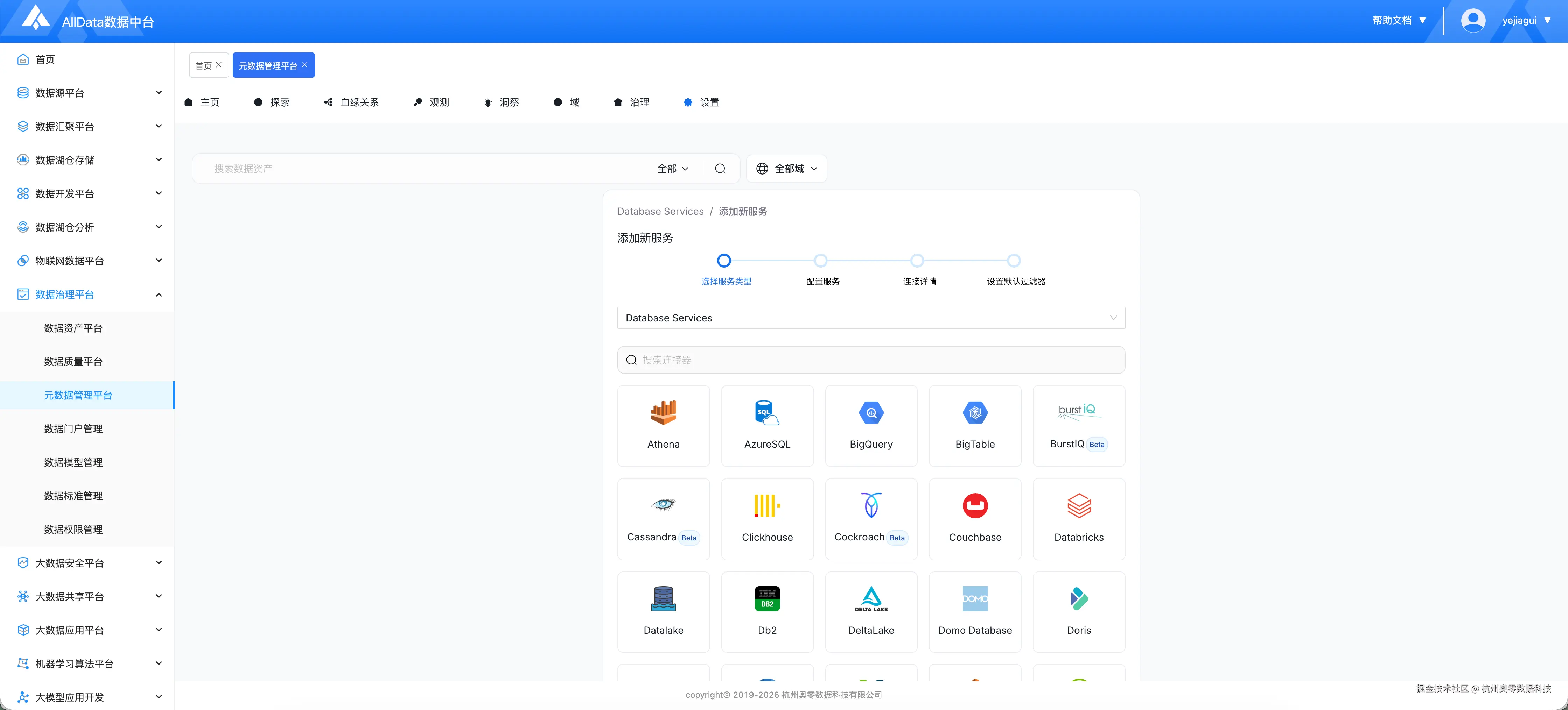1568x710 pixels.
Task: Open 数据权限管理 in the sidebar
Action: click(x=73, y=529)
